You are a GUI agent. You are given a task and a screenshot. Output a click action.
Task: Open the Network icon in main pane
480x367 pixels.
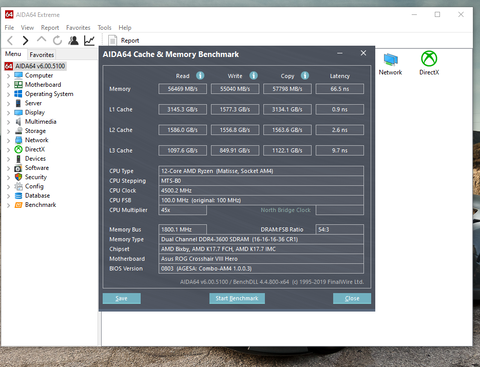click(390, 64)
